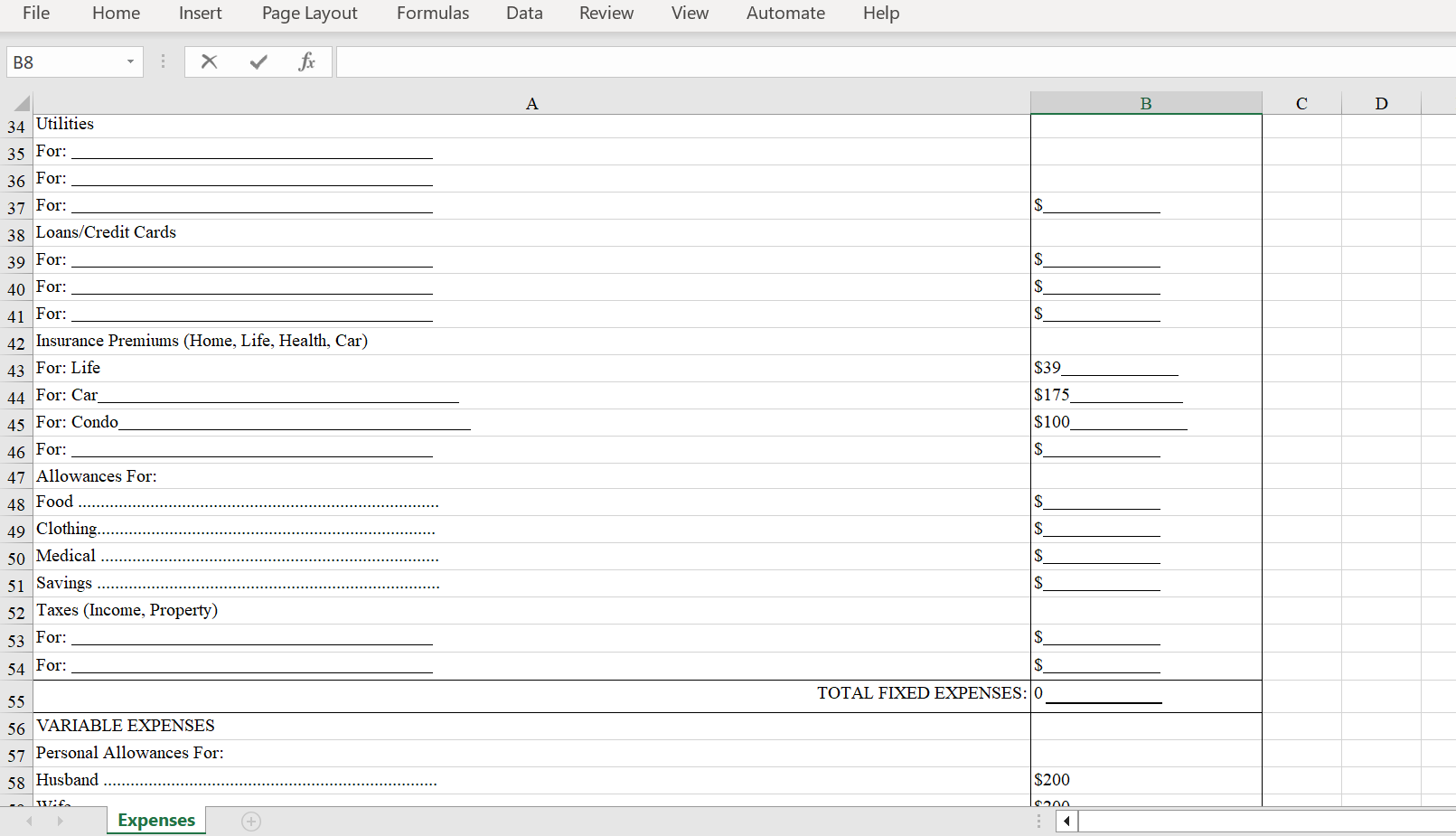Screen dimensions: 1456x836
Task: Click the sheet tab bar splitter dots
Action: pos(1038,821)
